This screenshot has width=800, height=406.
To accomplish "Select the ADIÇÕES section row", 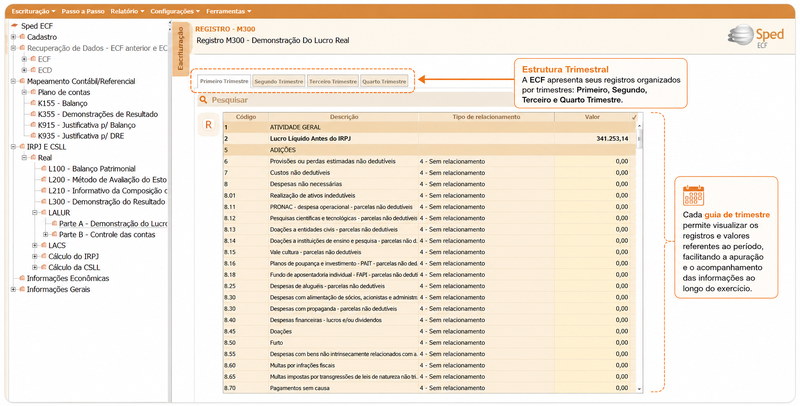I will tap(429, 150).
